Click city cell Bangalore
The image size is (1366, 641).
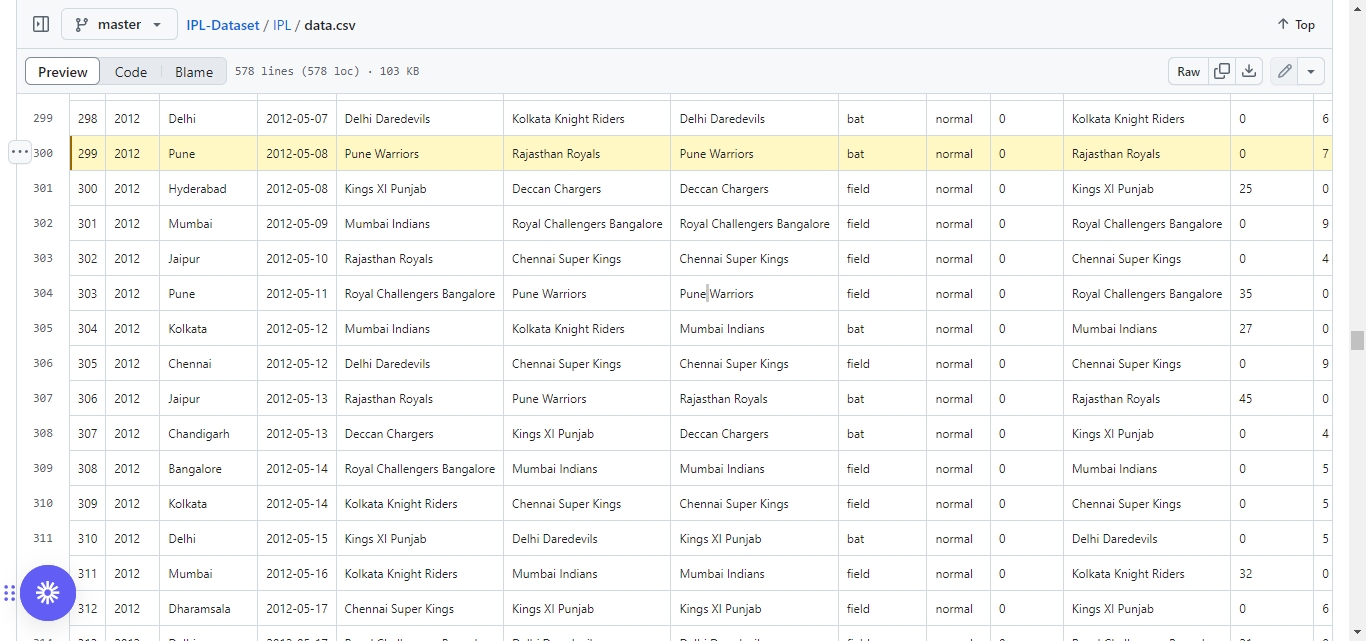pos(209,468)
